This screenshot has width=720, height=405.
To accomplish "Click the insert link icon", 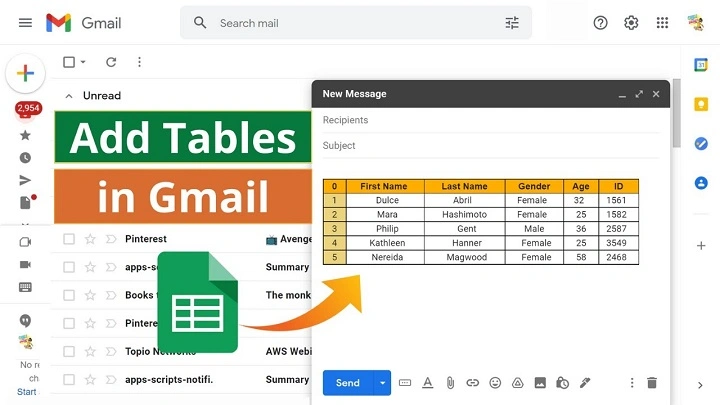I will click(472, 383).
